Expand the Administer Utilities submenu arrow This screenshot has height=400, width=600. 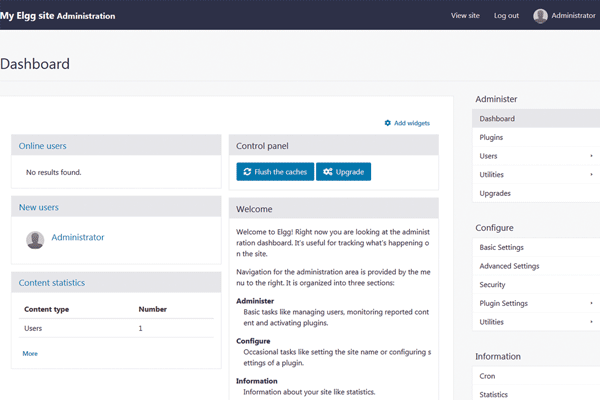tap(591, 174)
